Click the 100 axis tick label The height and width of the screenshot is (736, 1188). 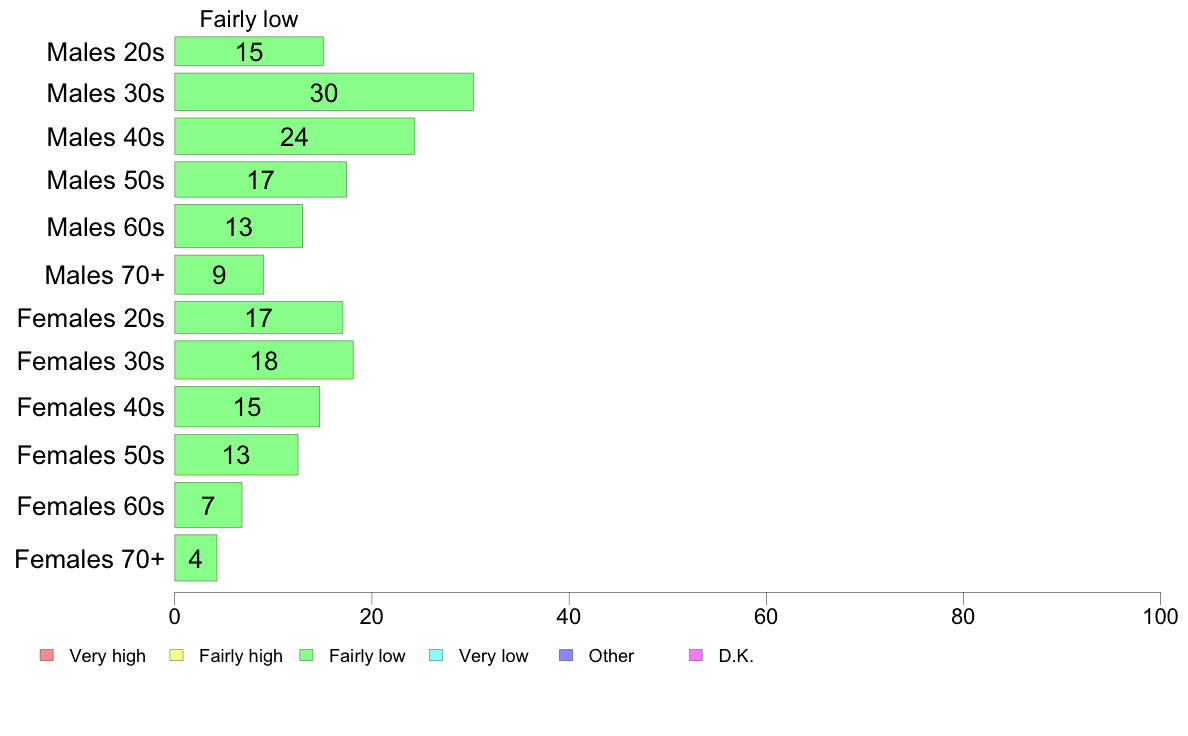[1160, 617]
